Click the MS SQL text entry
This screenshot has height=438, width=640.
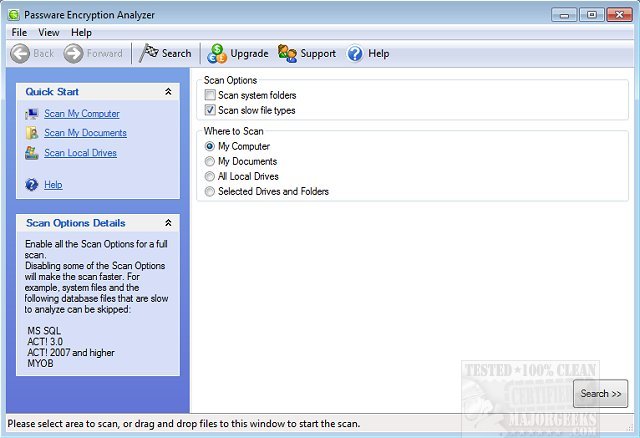tap(44, 331)
